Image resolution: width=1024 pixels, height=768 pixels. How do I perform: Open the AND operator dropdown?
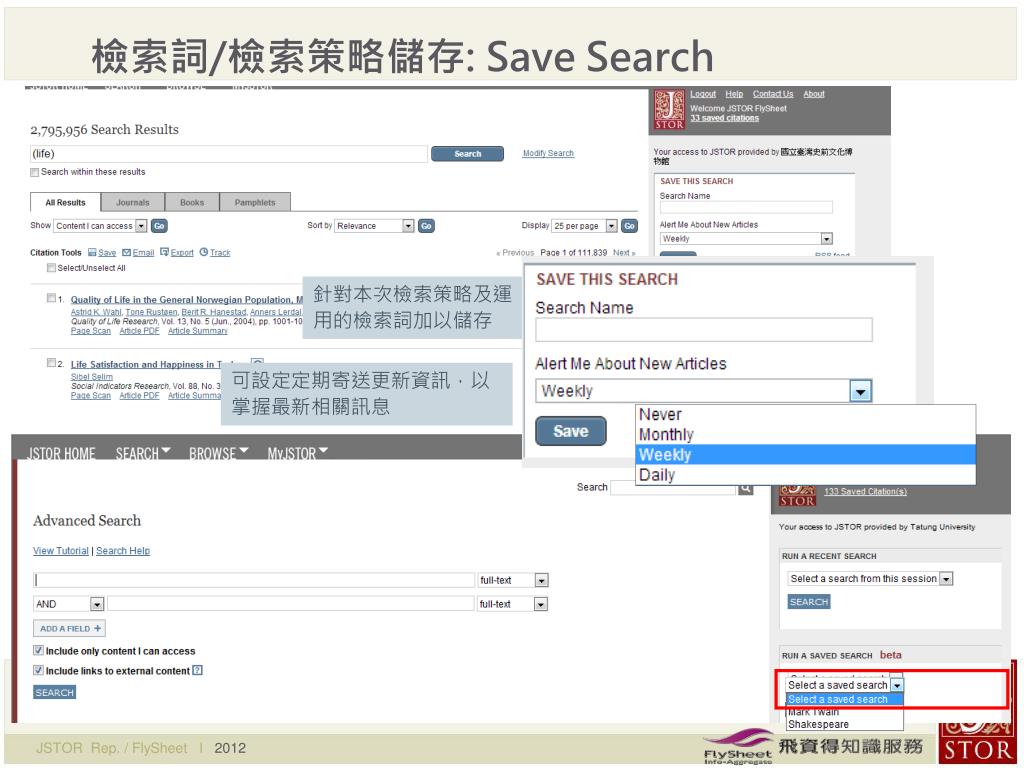[x=97, y=604]
